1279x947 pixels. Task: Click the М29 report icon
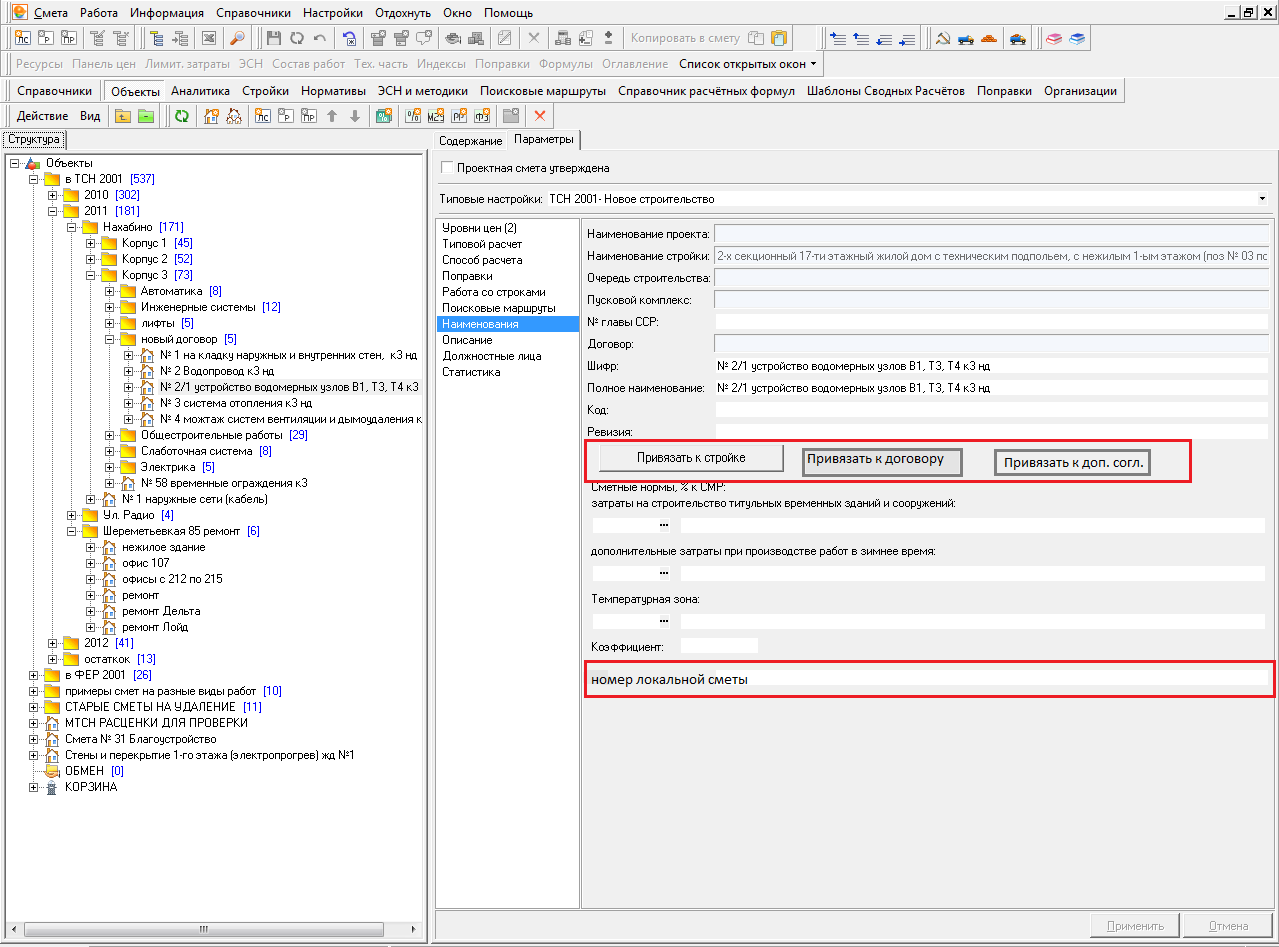click(x=436, y=116)
